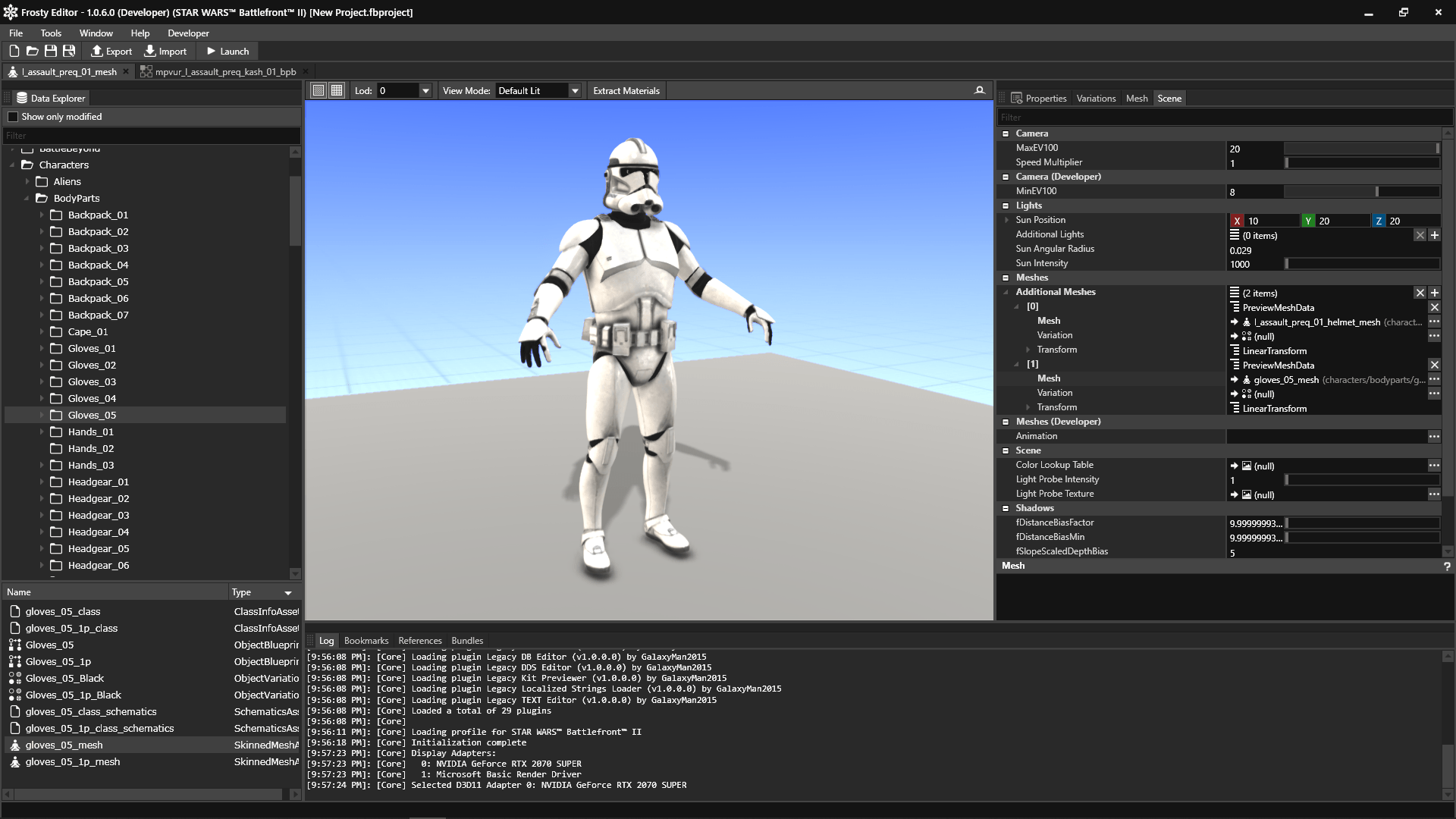This screenshot has width=1456, height=819.
Task: Select the Gloves_04 folder
Action: click(92, 398)
